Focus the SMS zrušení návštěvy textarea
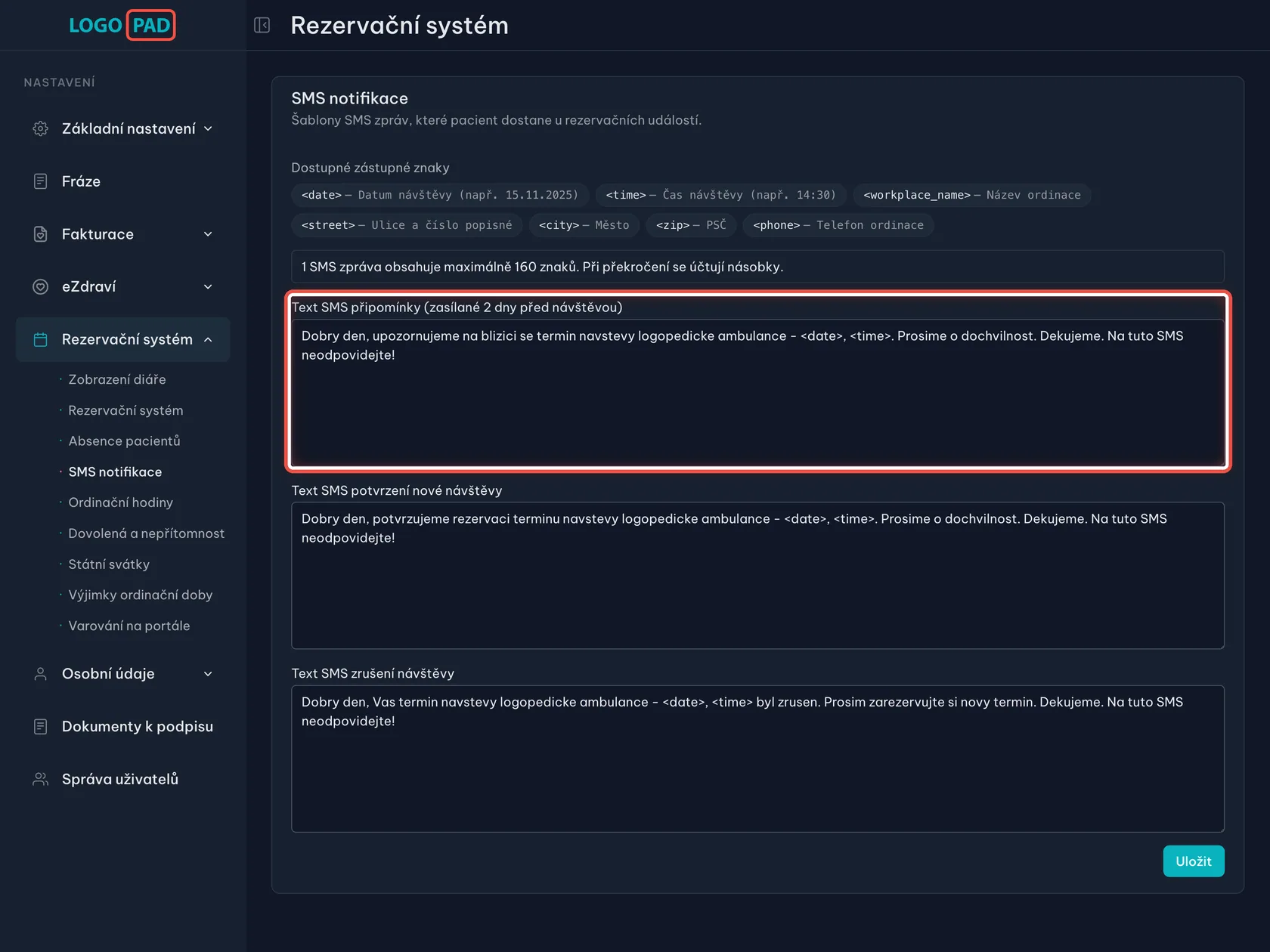This screenshot has width=1270, height=952. 757,759
